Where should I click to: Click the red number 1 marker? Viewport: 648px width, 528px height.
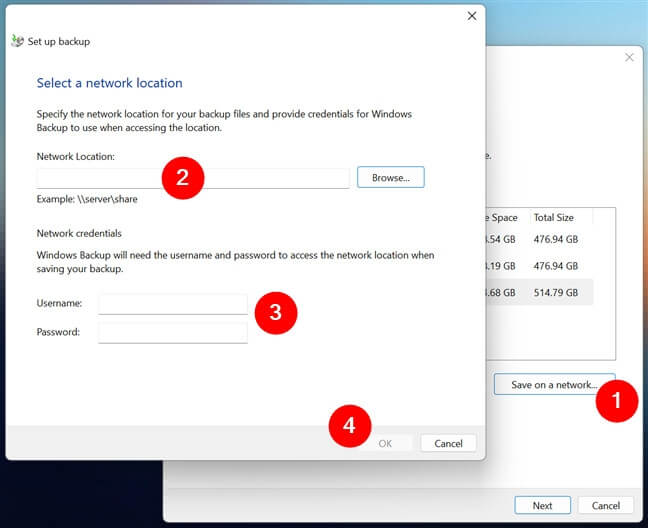(616, 401)
